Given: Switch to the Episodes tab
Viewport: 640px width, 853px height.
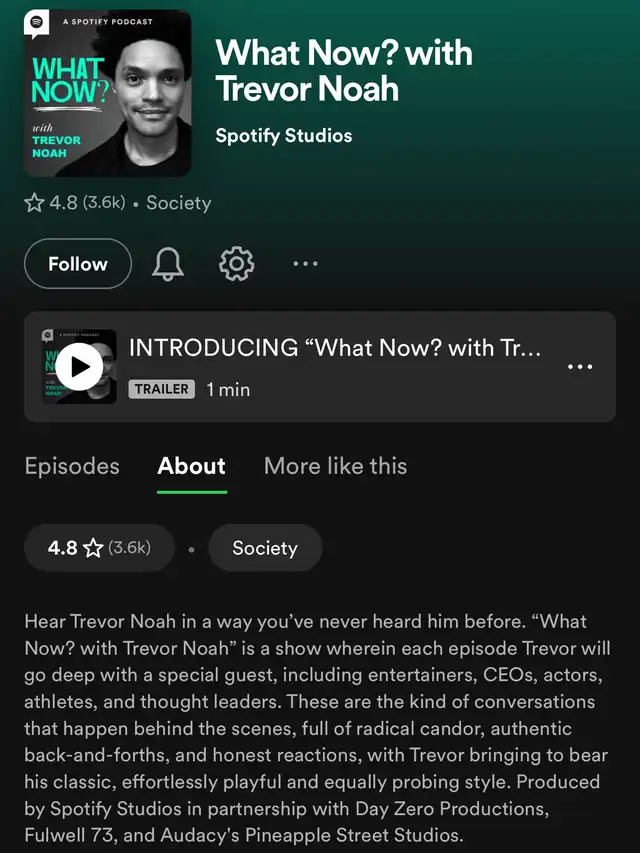Looking at the screenshot, I should coord(72,466).
